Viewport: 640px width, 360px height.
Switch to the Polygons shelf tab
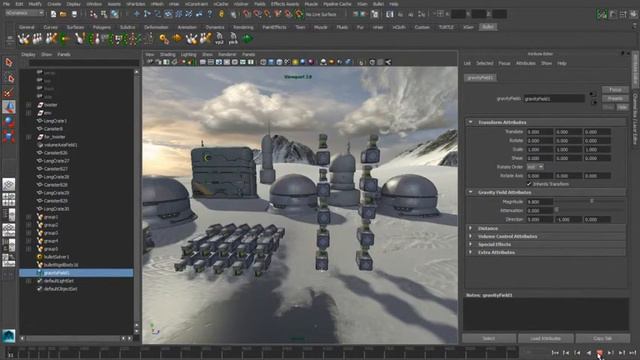coord(102,27)
